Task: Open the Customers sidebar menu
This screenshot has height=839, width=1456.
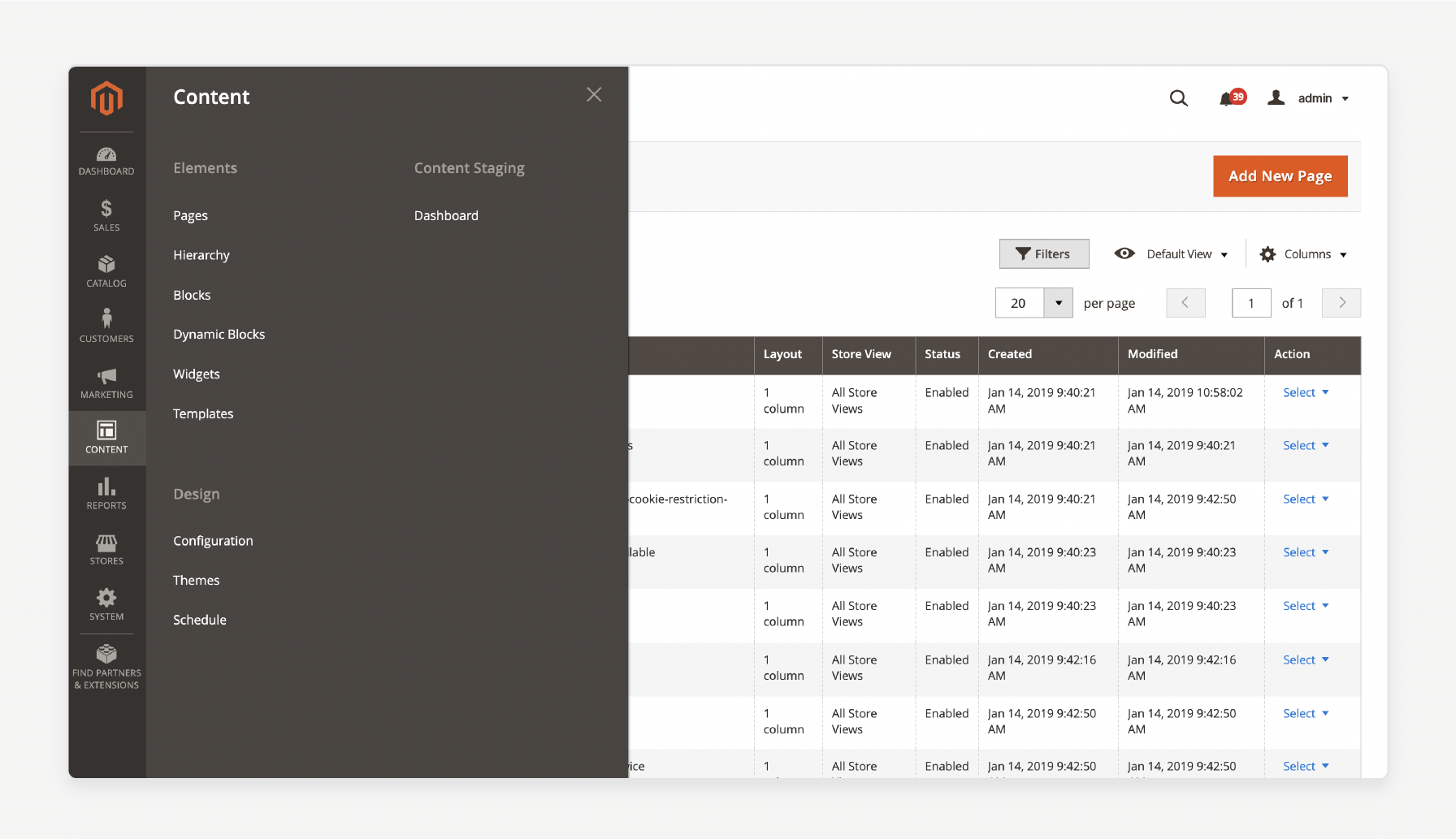Action: [x=106, y=327]
